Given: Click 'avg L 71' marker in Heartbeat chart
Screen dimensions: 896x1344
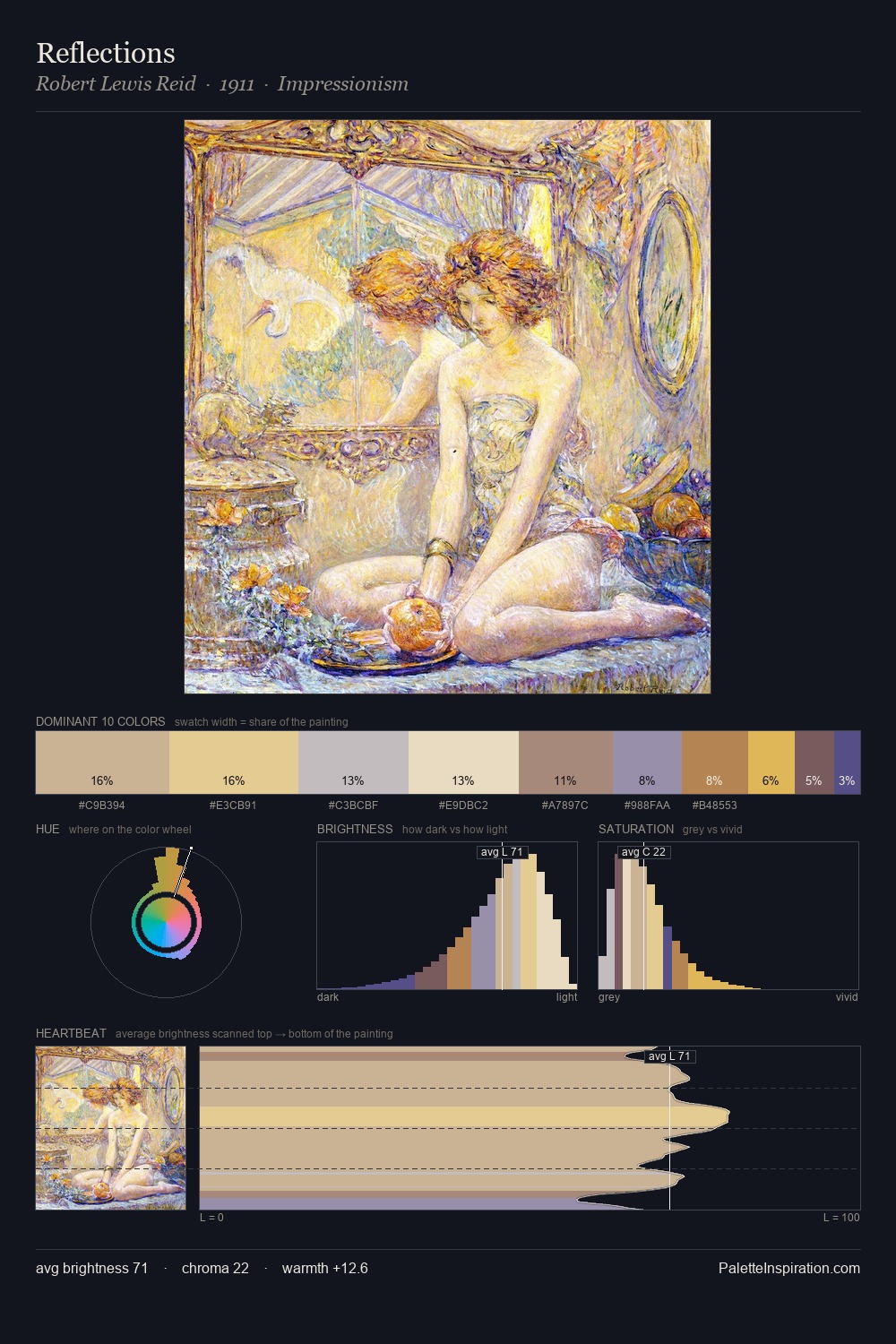Looking at the screenshot, I should [669, 1056].
